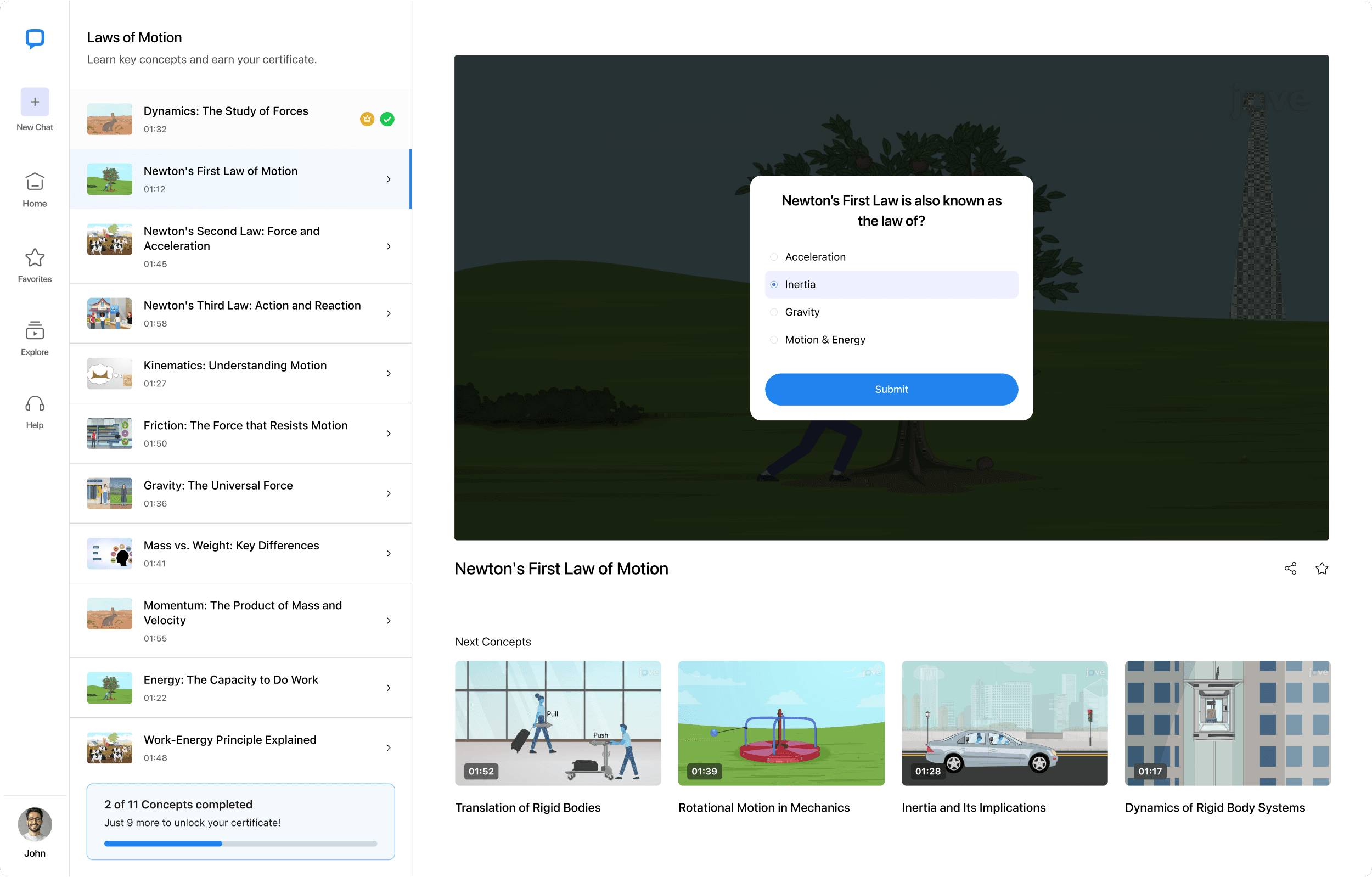Submit the quiz answer
1372x877 pixels.
point(891,389)
